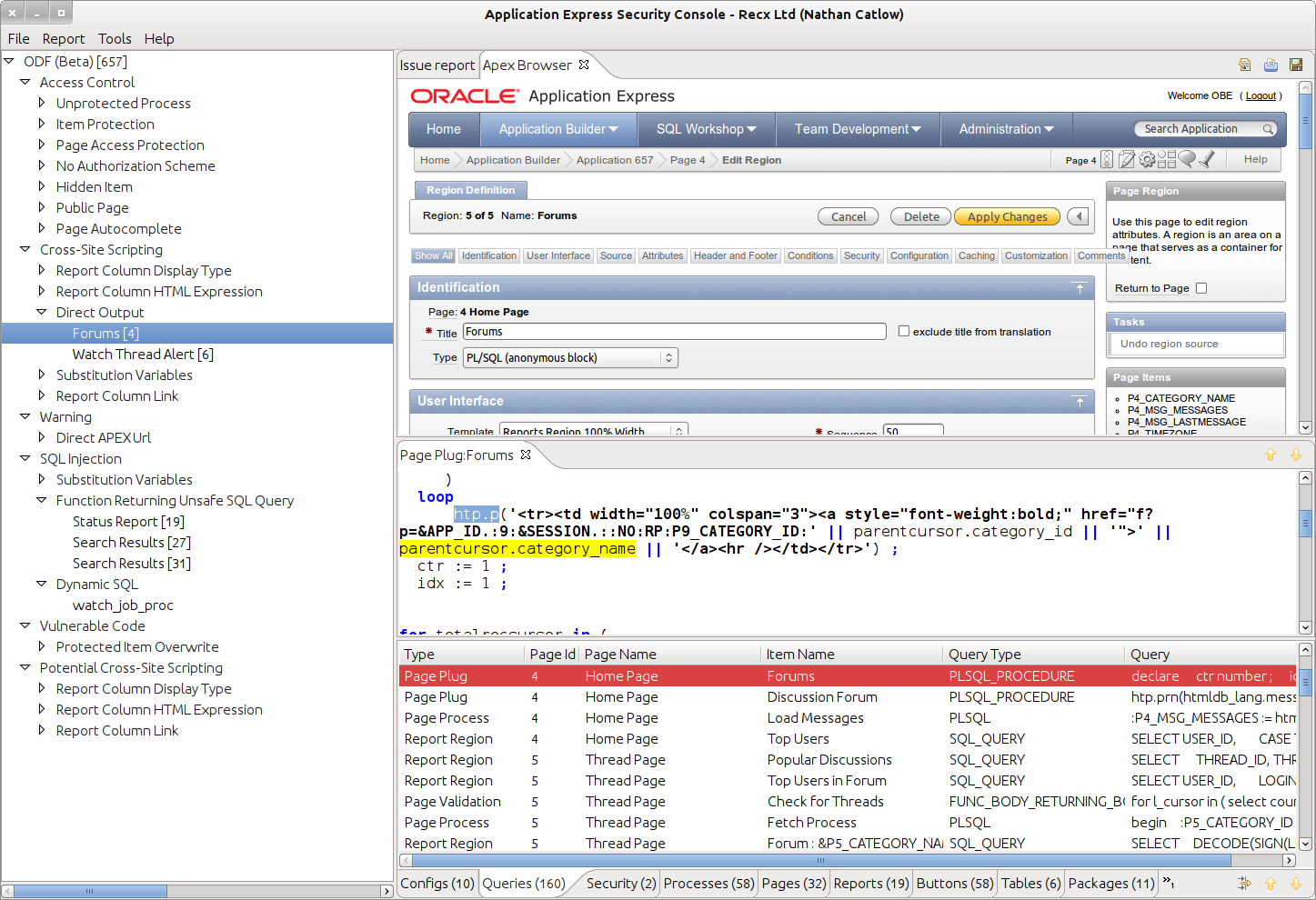Click down arrow in Page Plug:Forums panel
Image resolution: width=1316 pixels, height=900 pixels.
coord(1296,455)
